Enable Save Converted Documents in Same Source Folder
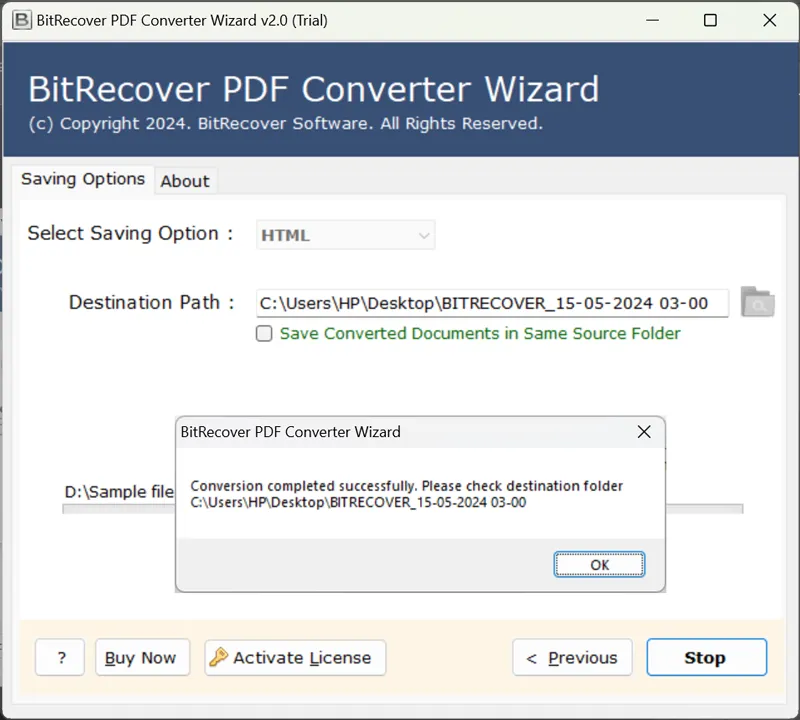Image resolution: width=800 pixels, height=720 pixels. click(264, 334)
